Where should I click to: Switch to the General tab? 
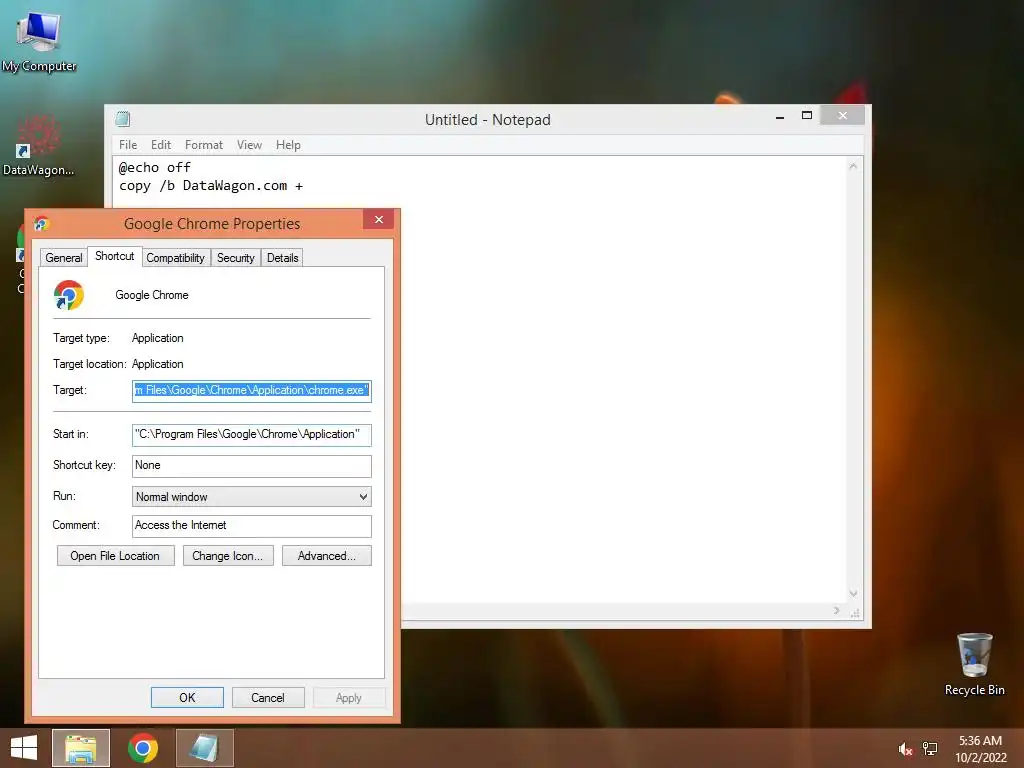[x=64, y=258]
